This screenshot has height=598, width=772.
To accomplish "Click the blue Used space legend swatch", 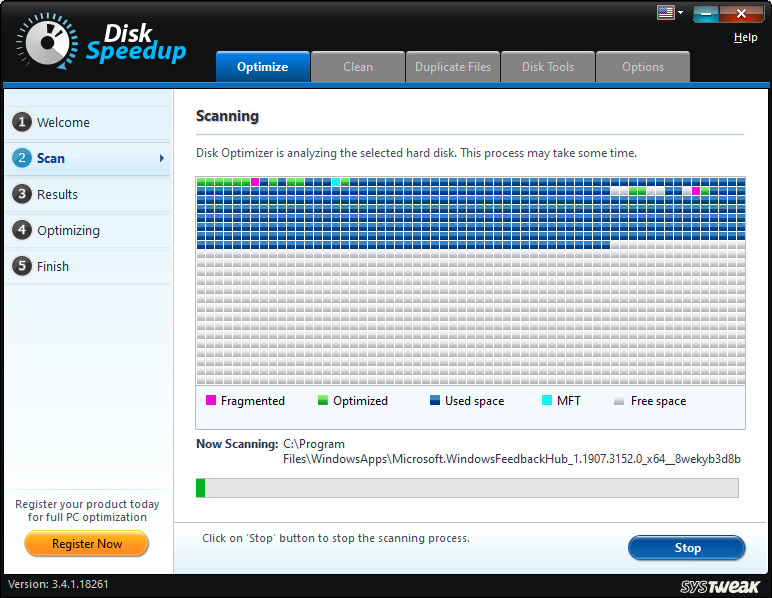I will pyautogui.click(x=435, y=400).
